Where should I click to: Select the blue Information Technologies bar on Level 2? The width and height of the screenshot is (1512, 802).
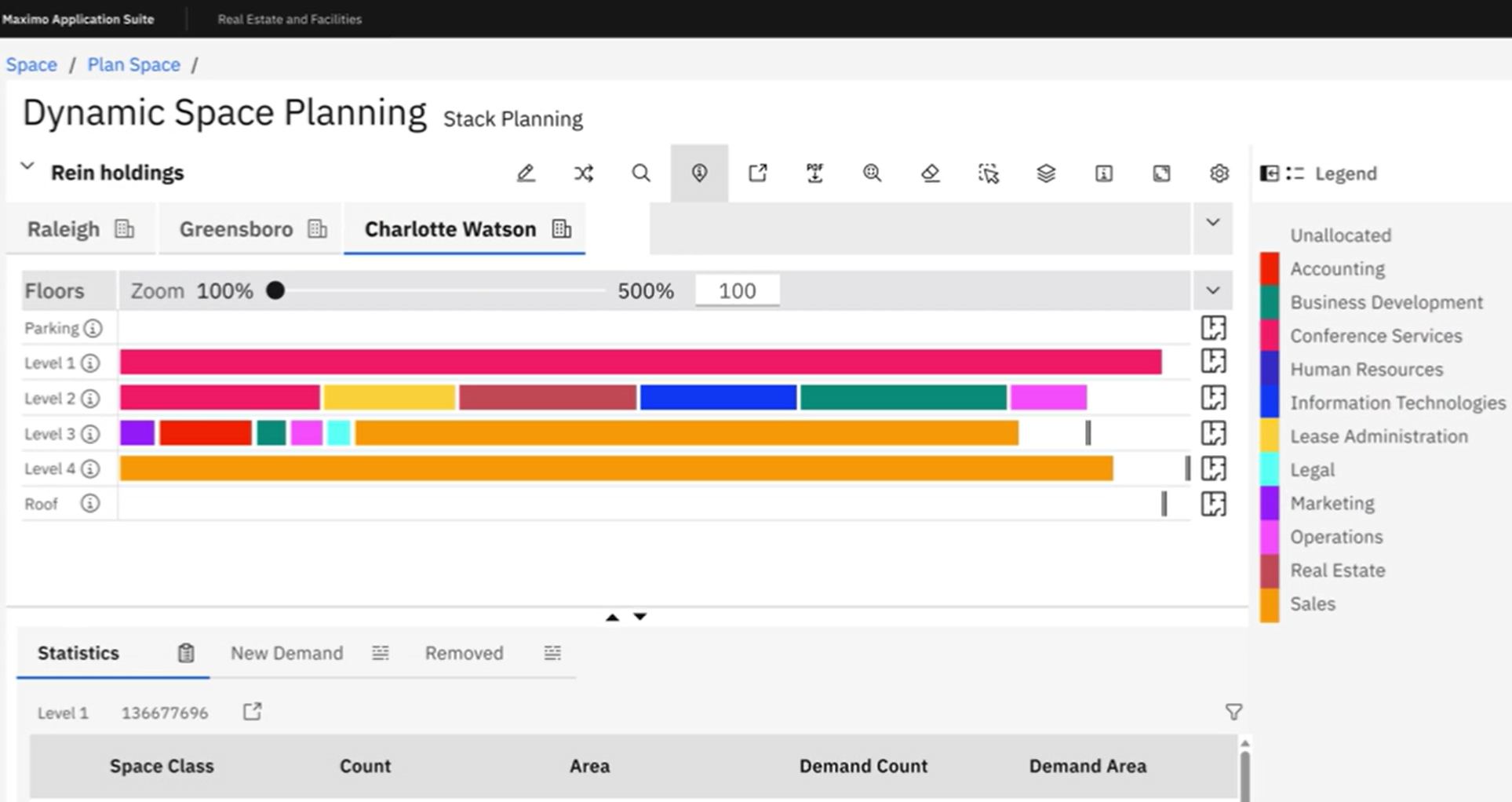pyautogui.click(x=718, y=398)
